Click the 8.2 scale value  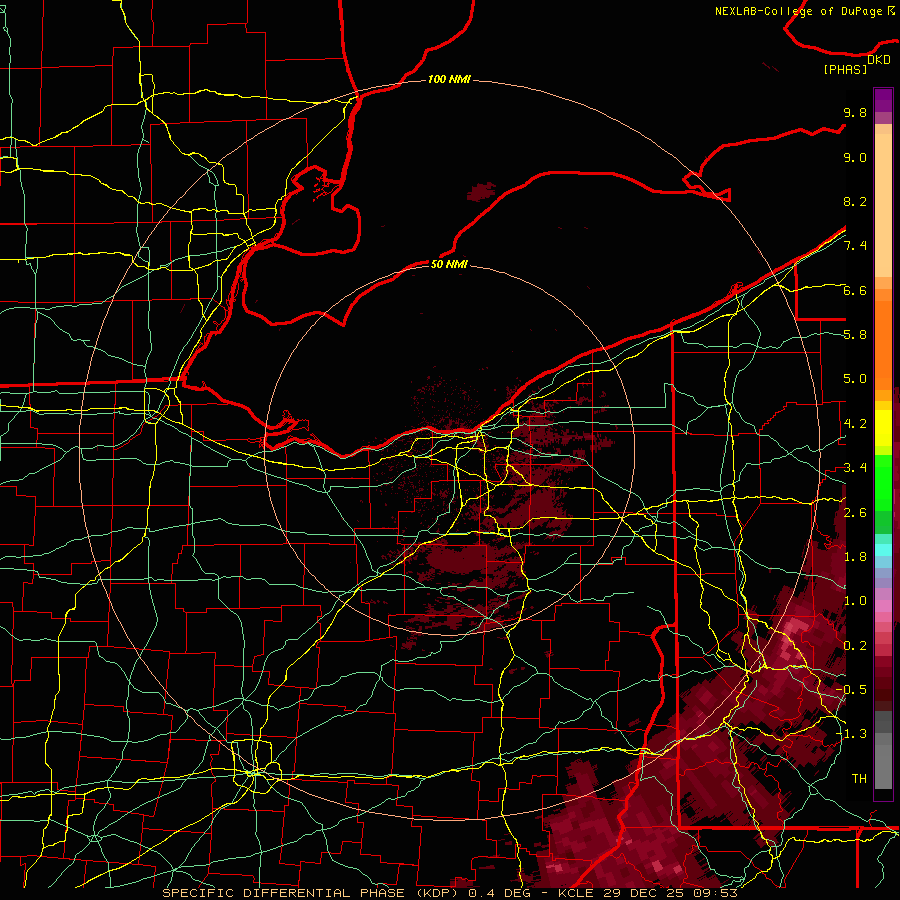855,201
